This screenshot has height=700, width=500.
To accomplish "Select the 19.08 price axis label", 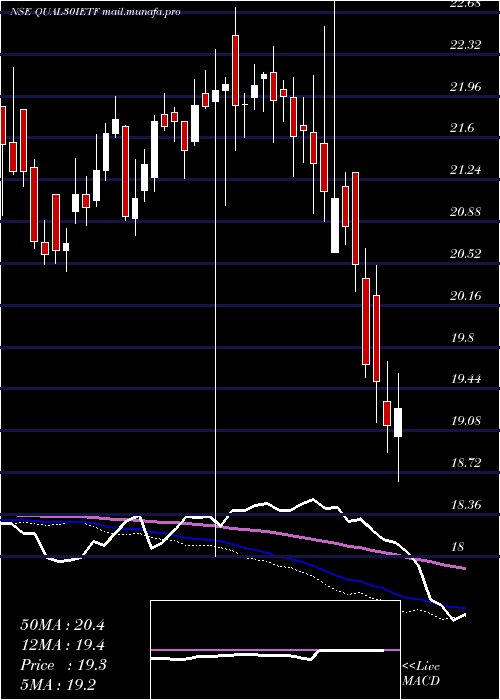I will tap(465, 421).
